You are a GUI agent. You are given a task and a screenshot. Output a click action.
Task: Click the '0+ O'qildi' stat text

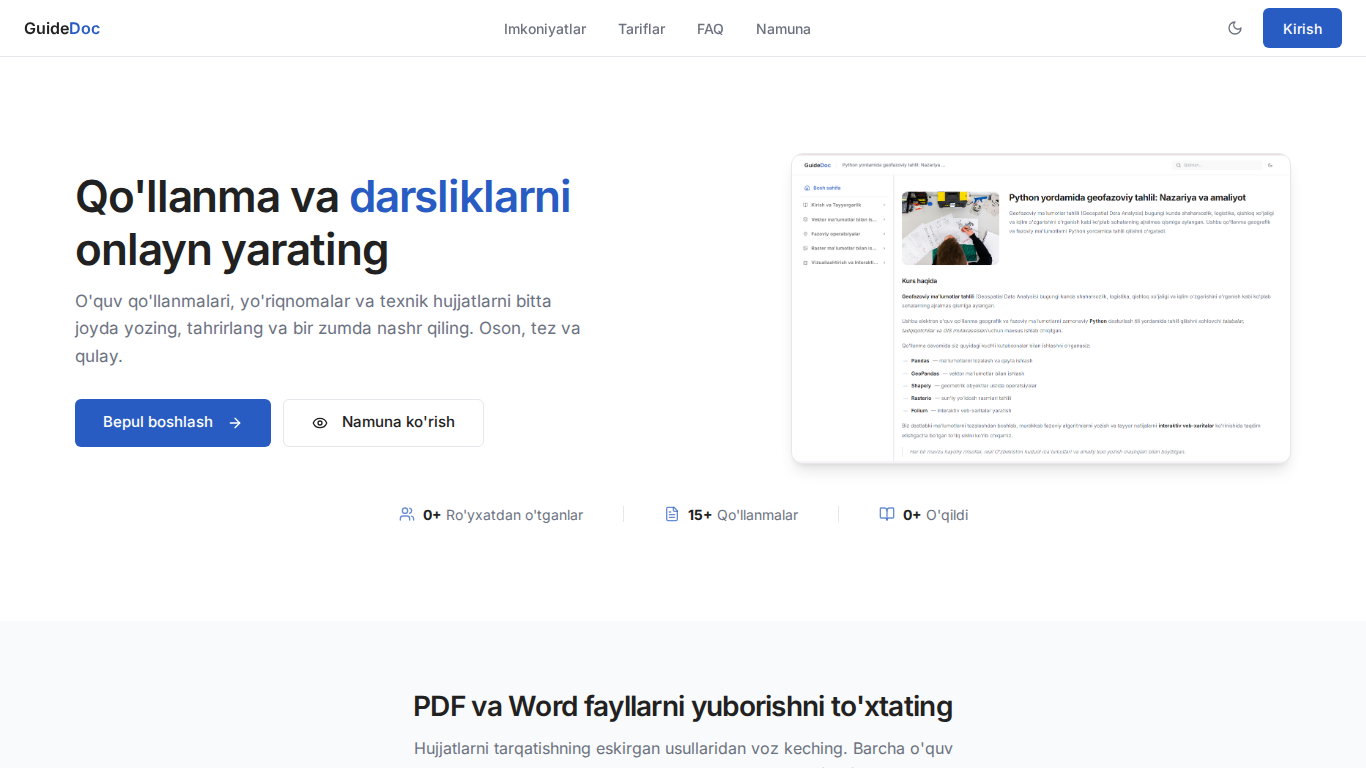[x=935, y=515]
